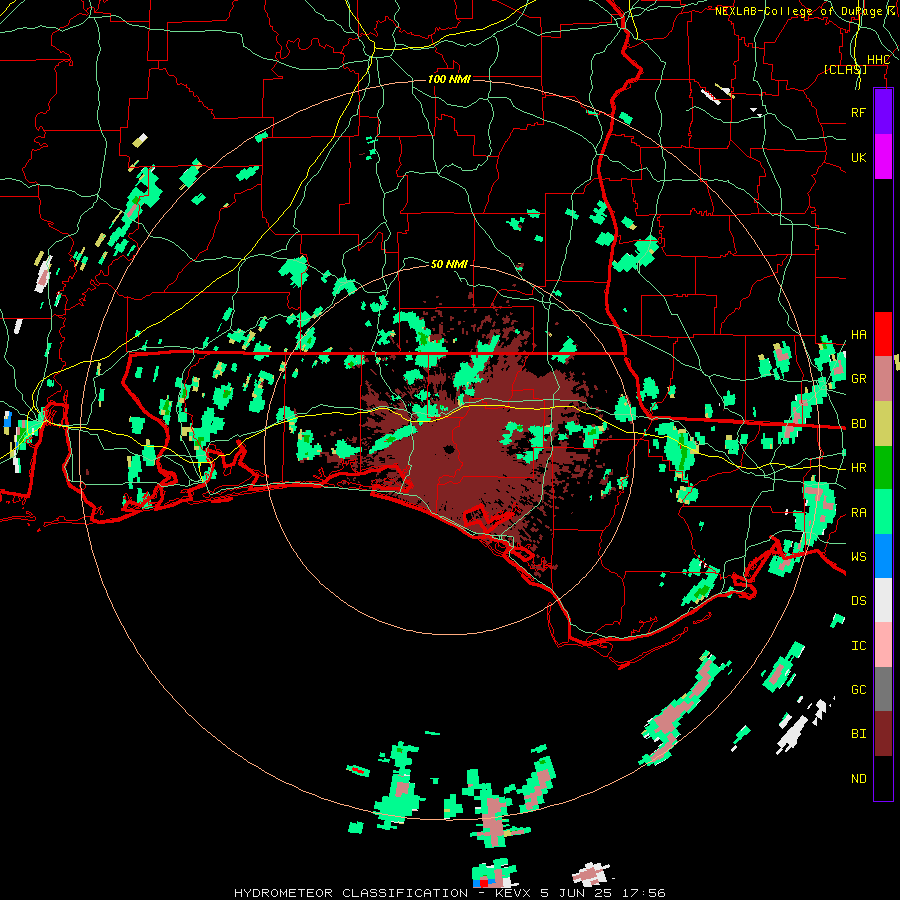Click the NEXLAB-College of DuPage title text
The image size is (900, 900).
coord(807,11)
